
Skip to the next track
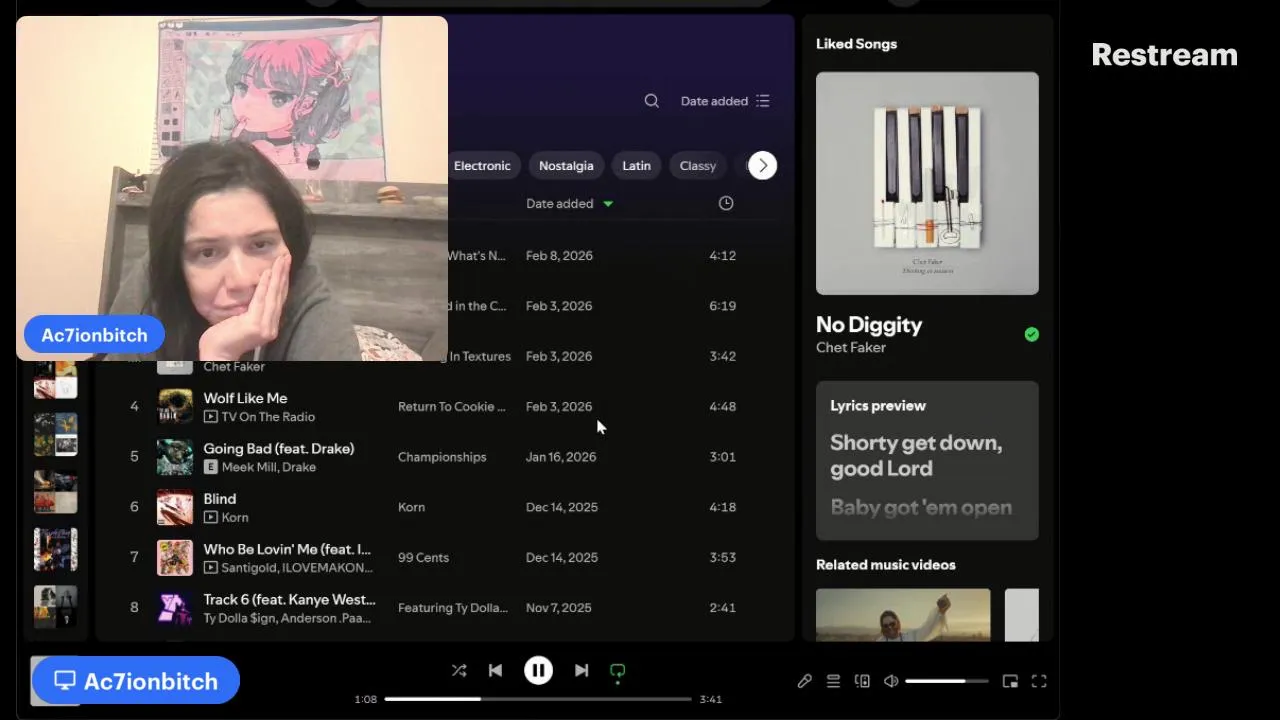[x=581, y=671]
